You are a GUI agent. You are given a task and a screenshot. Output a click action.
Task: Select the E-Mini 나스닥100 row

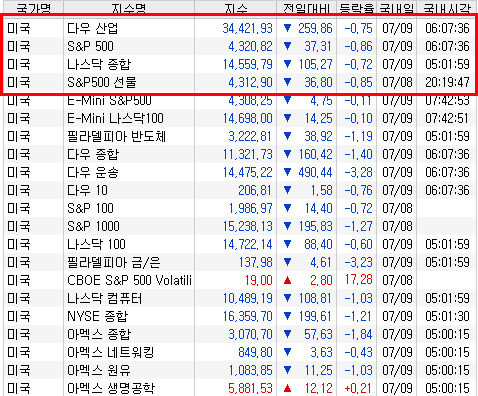click(240, 118)
